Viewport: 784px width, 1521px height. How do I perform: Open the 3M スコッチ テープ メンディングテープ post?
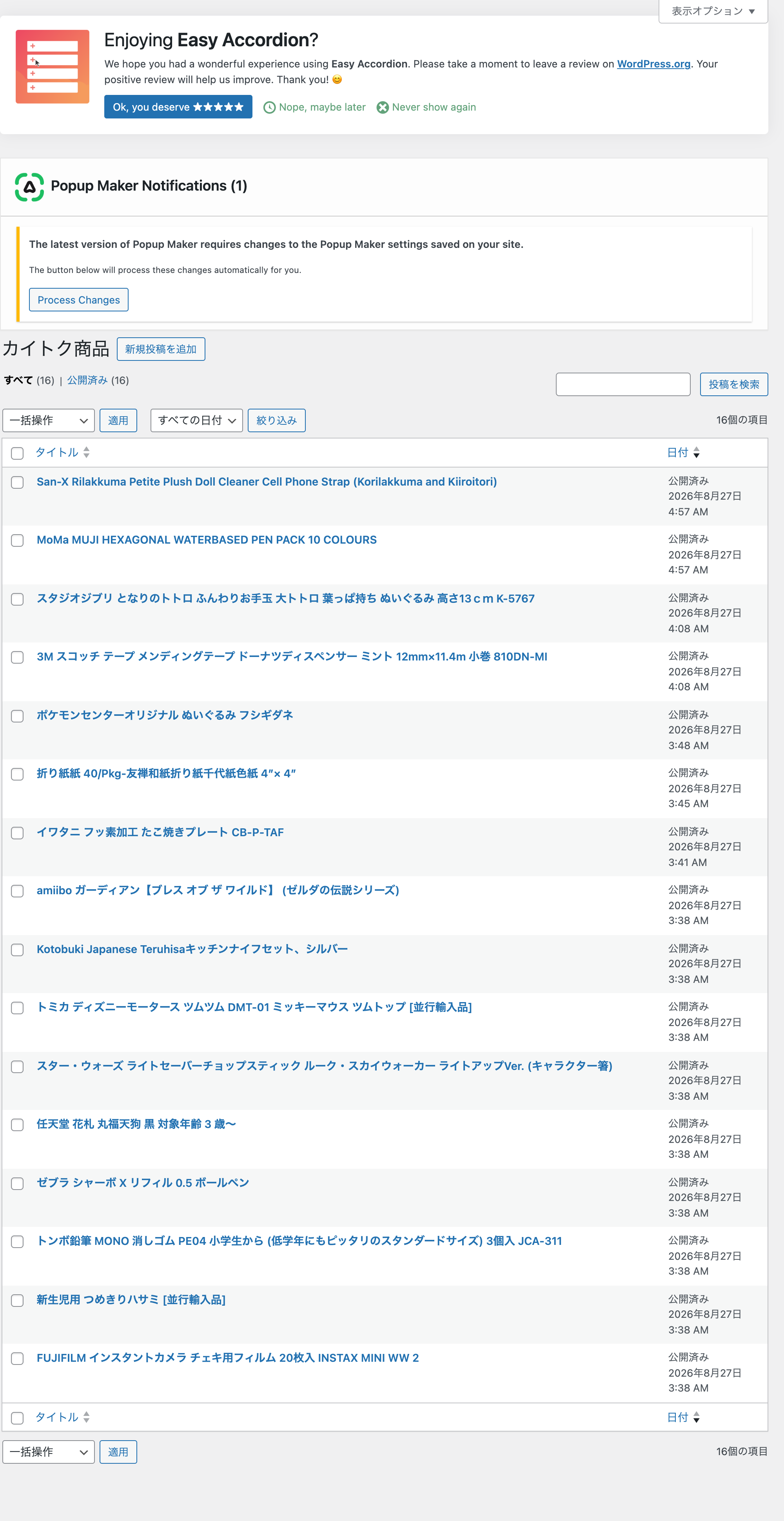click(292, 657)
